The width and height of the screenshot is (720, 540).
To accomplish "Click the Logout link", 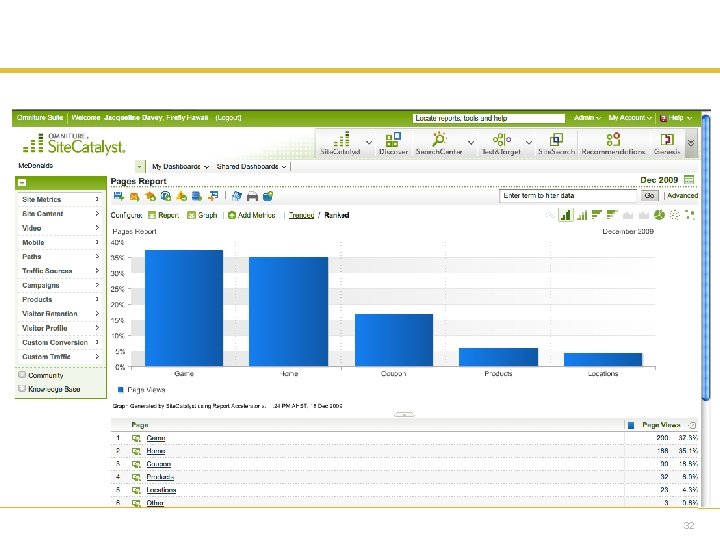I will pos(228,118).
